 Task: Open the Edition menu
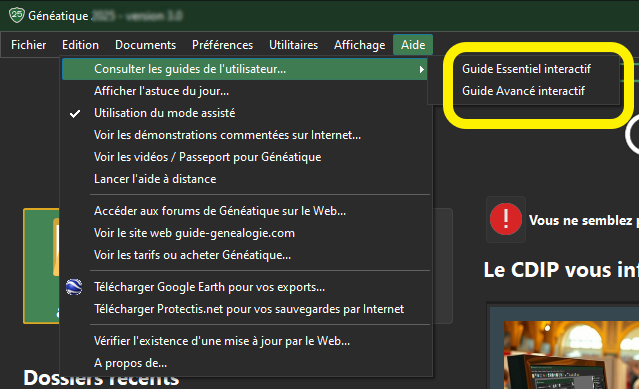pos(80,45)
